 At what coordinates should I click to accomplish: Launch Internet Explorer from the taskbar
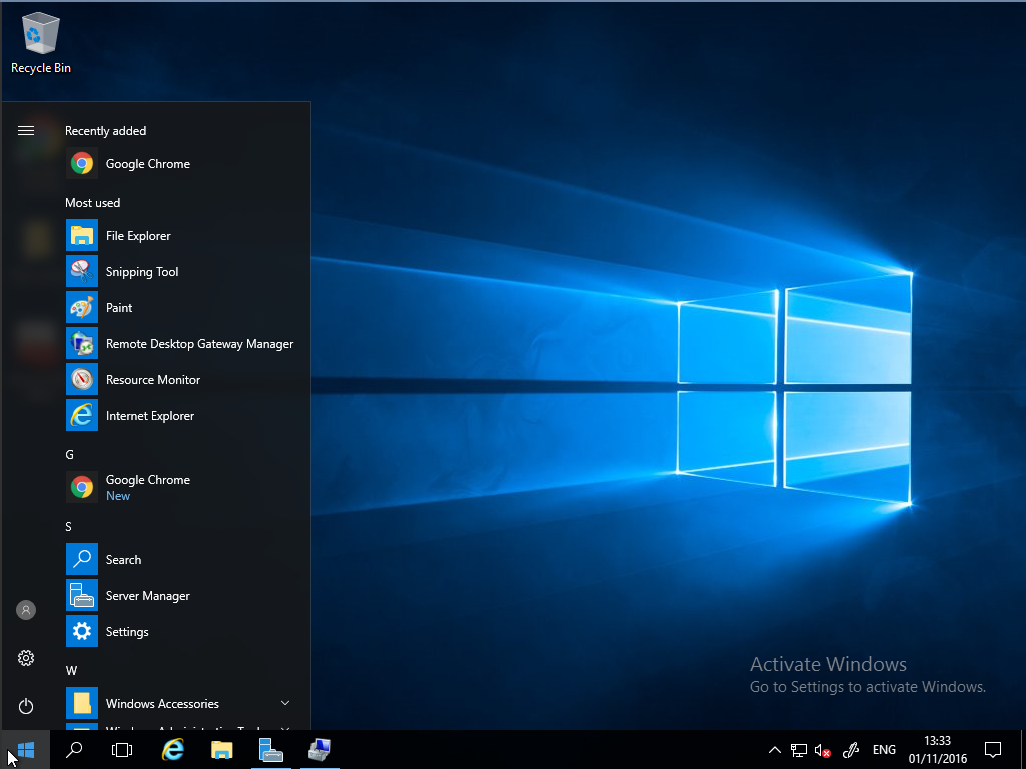[x=173, y=750]
